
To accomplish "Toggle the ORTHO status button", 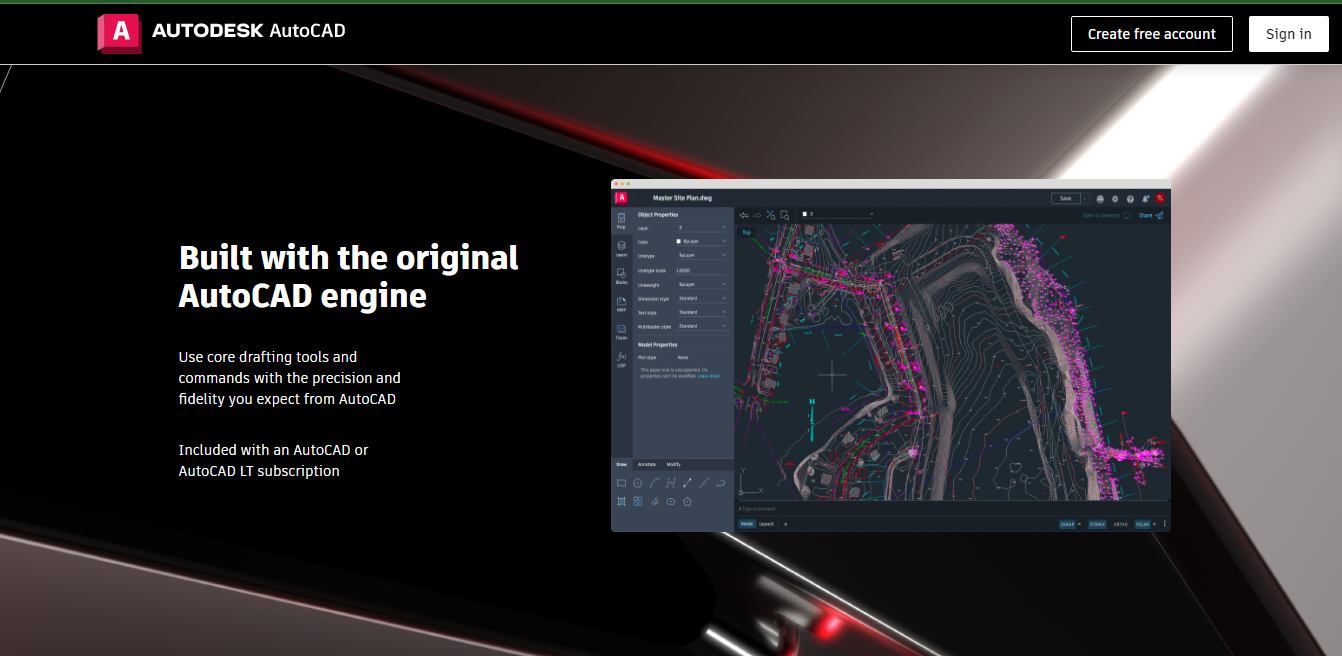I will (x=1120, y=524).
